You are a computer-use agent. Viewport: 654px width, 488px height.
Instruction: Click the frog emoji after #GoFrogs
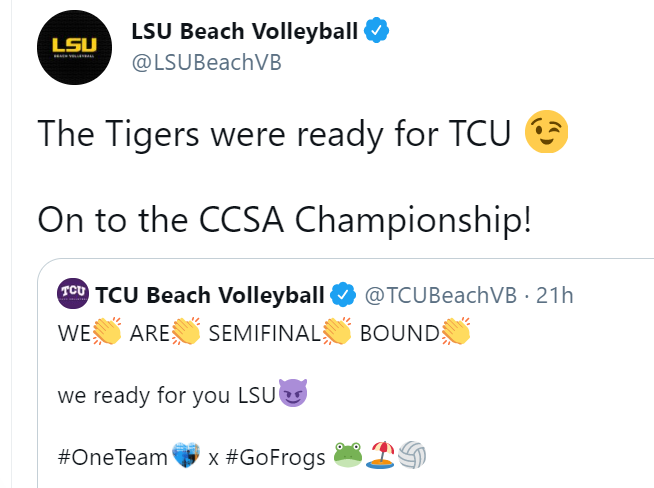[x=348, y=457]
